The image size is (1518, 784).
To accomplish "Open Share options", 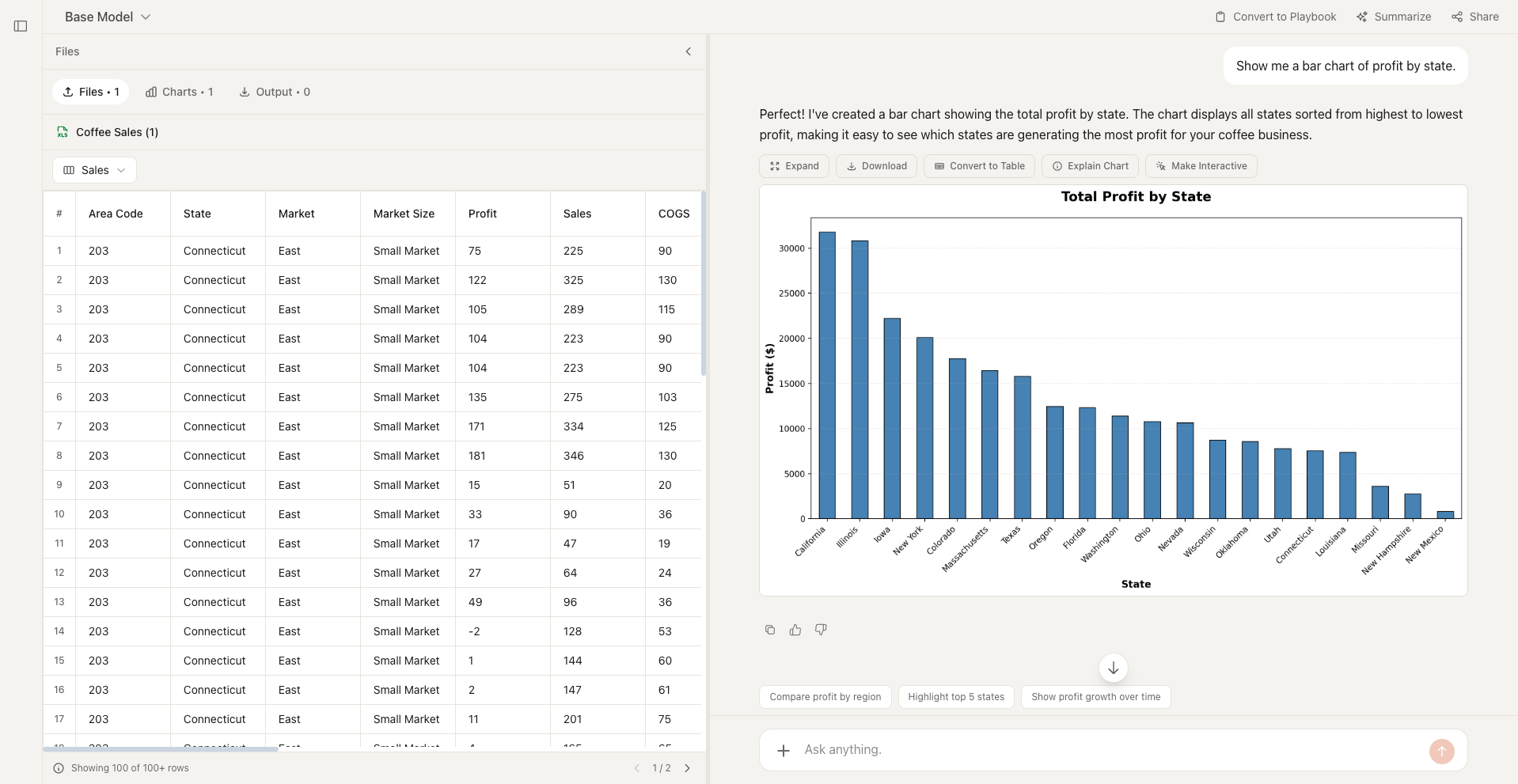I will coord(1474,17).
